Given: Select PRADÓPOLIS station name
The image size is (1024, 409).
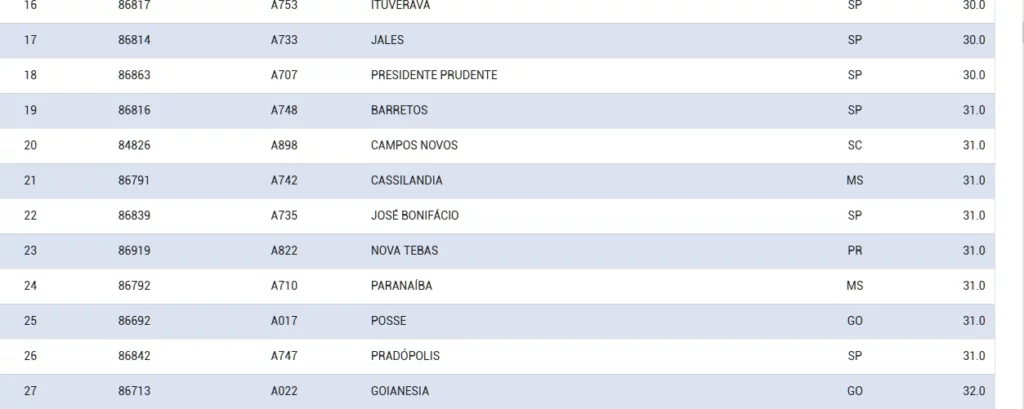Looking at the screenshot, I should [405, 355].
